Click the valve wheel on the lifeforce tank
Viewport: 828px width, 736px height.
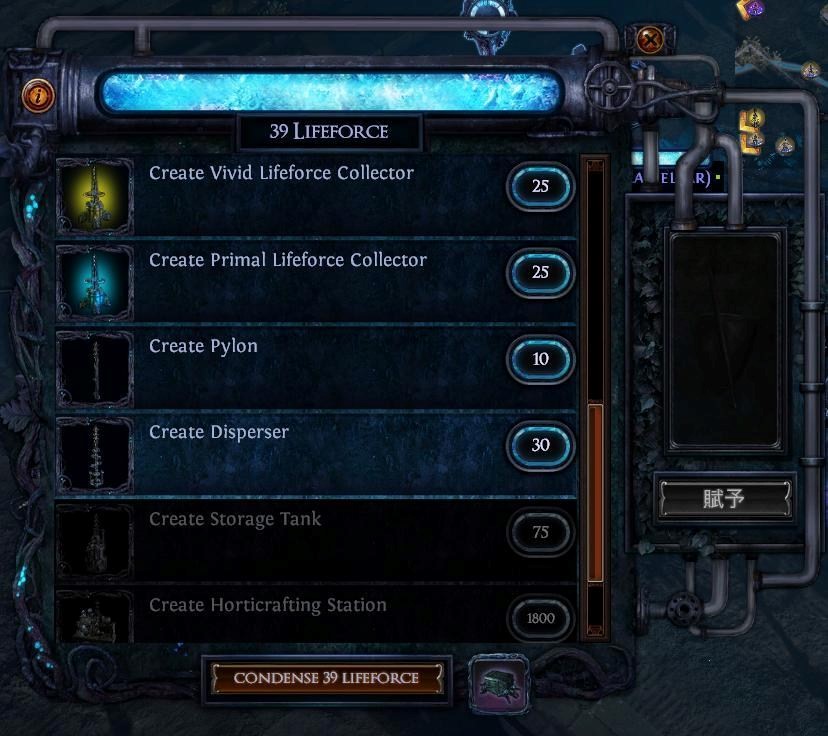pyautogui.click(x=609, y=87)
